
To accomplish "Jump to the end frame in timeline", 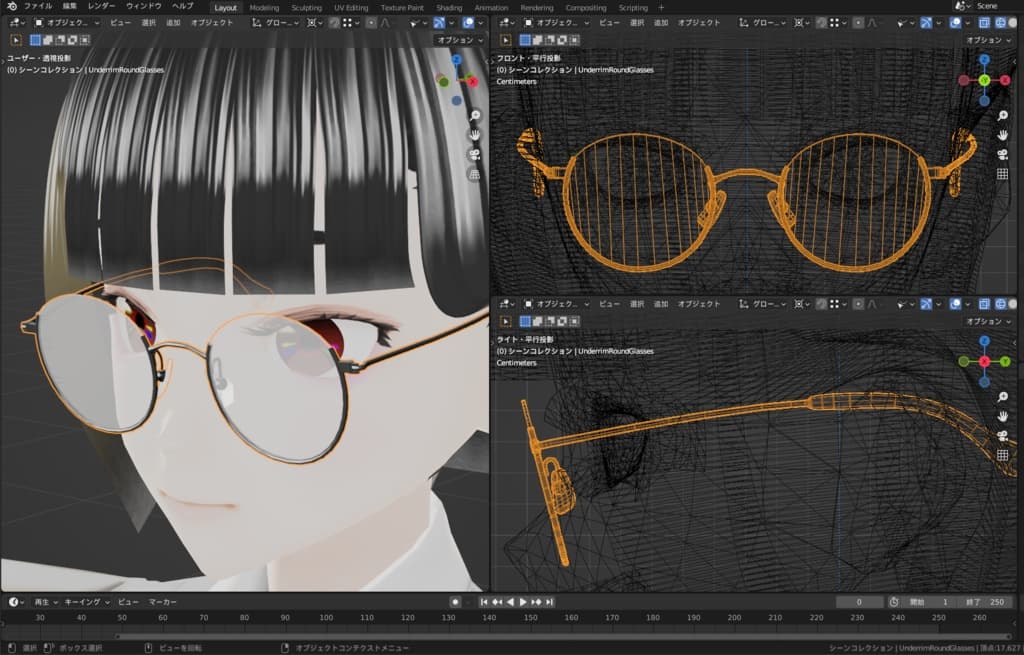I will [x=549, y=602].
